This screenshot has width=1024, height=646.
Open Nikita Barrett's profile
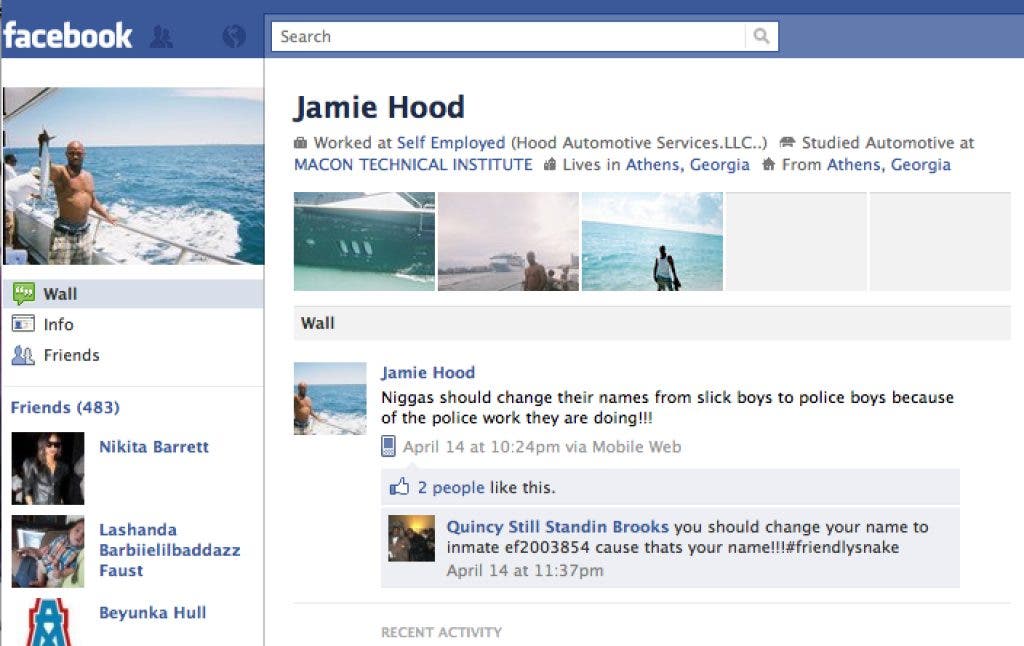[x=154, y=447]
